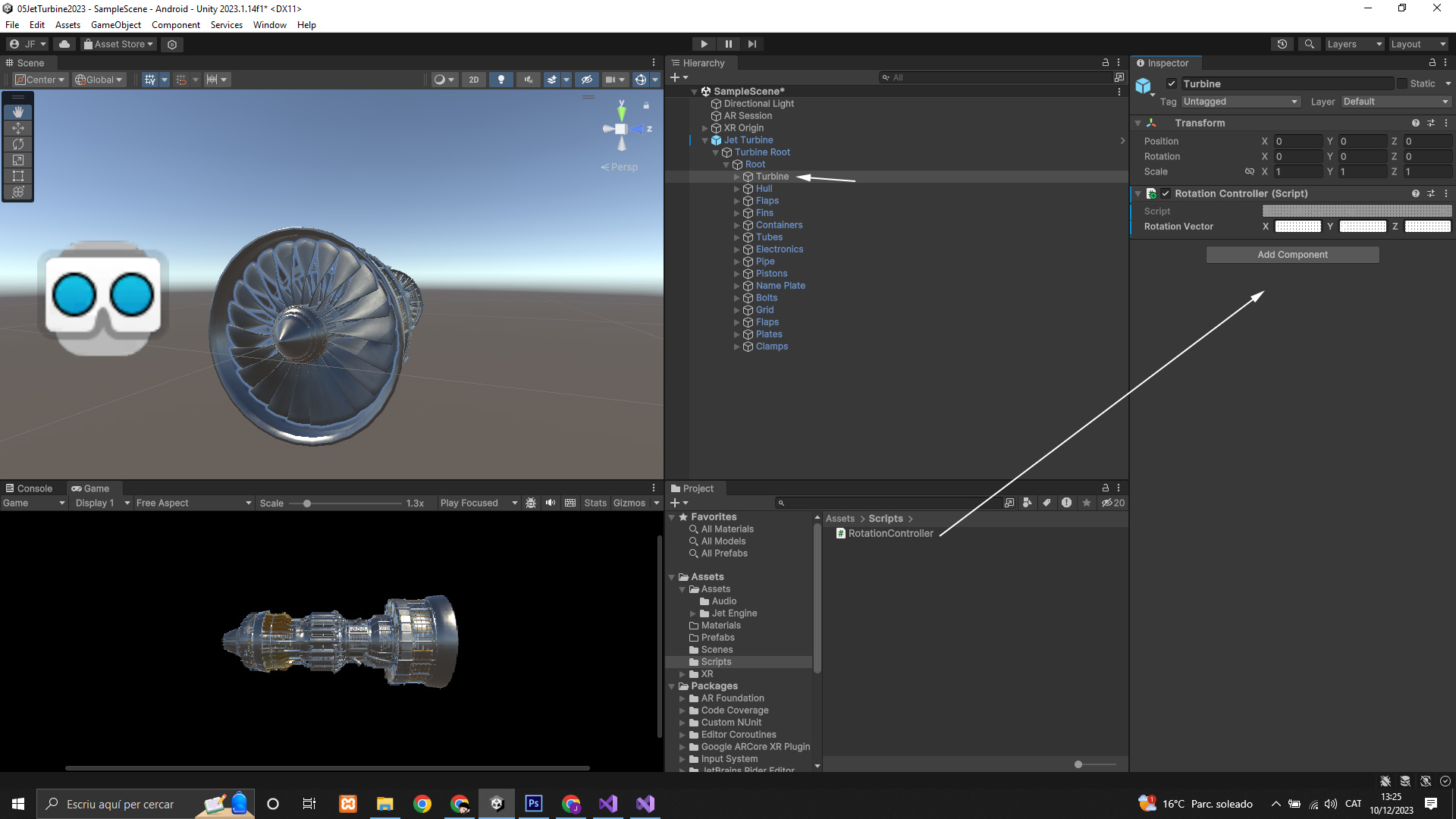
Task: Select the RotationController script asset
Action: 890,533
